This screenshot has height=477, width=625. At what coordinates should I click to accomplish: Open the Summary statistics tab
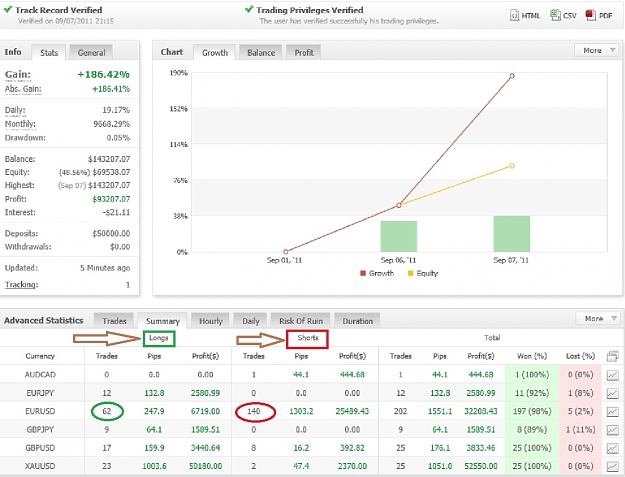162,321
